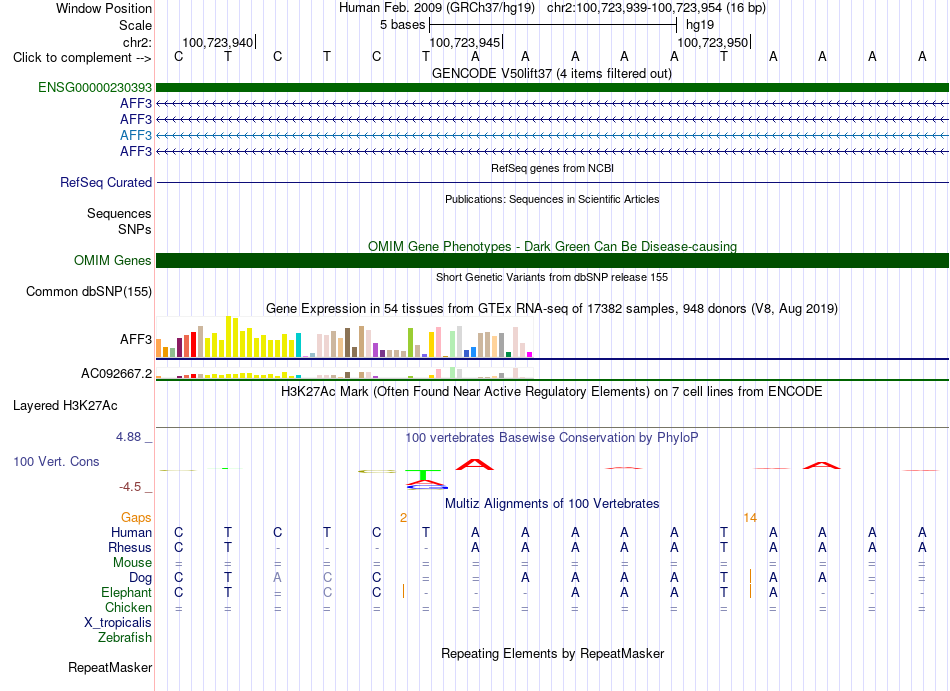Click '100 vertebrates Basewise Conservation by PhyloP' title
This screenshot has width=950, height=691.
[x=551, y=437]
